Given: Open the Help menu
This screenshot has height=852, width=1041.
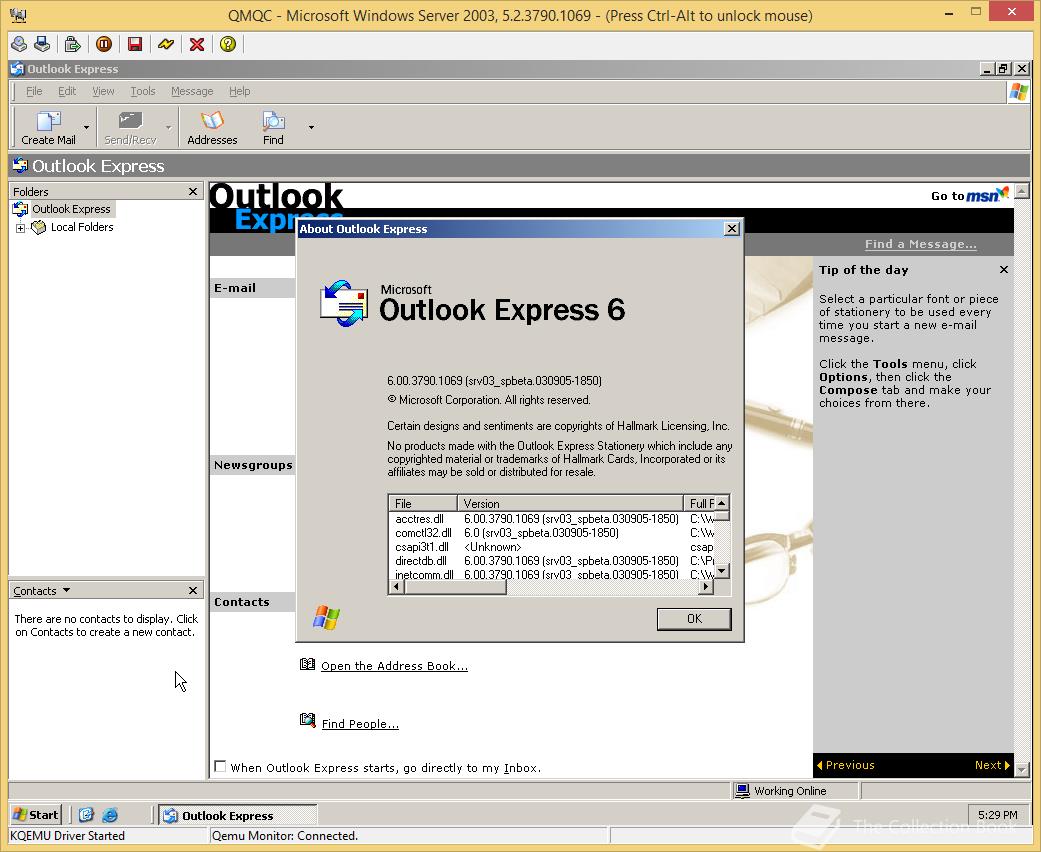Looking at the screenshot, I should [x=240, y=91].
